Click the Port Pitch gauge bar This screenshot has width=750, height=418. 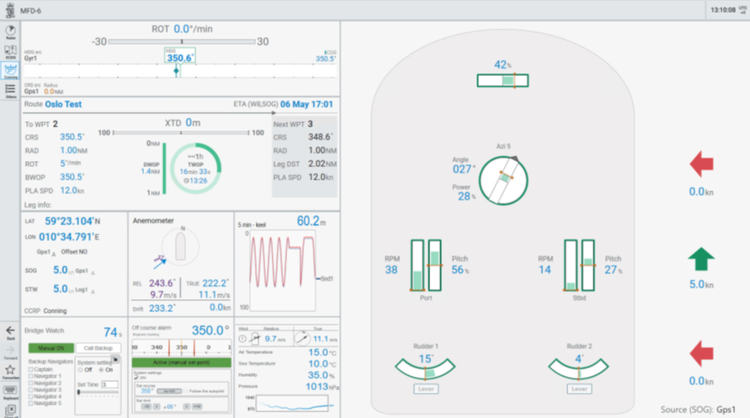[x=435, y=265]
